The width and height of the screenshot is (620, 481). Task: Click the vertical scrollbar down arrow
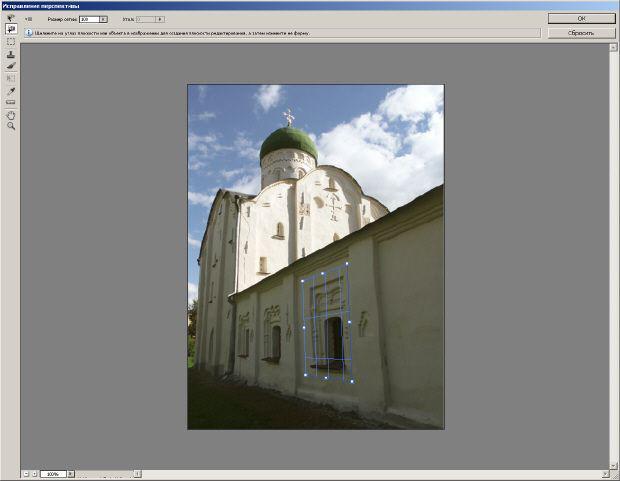tap(613, 466)
